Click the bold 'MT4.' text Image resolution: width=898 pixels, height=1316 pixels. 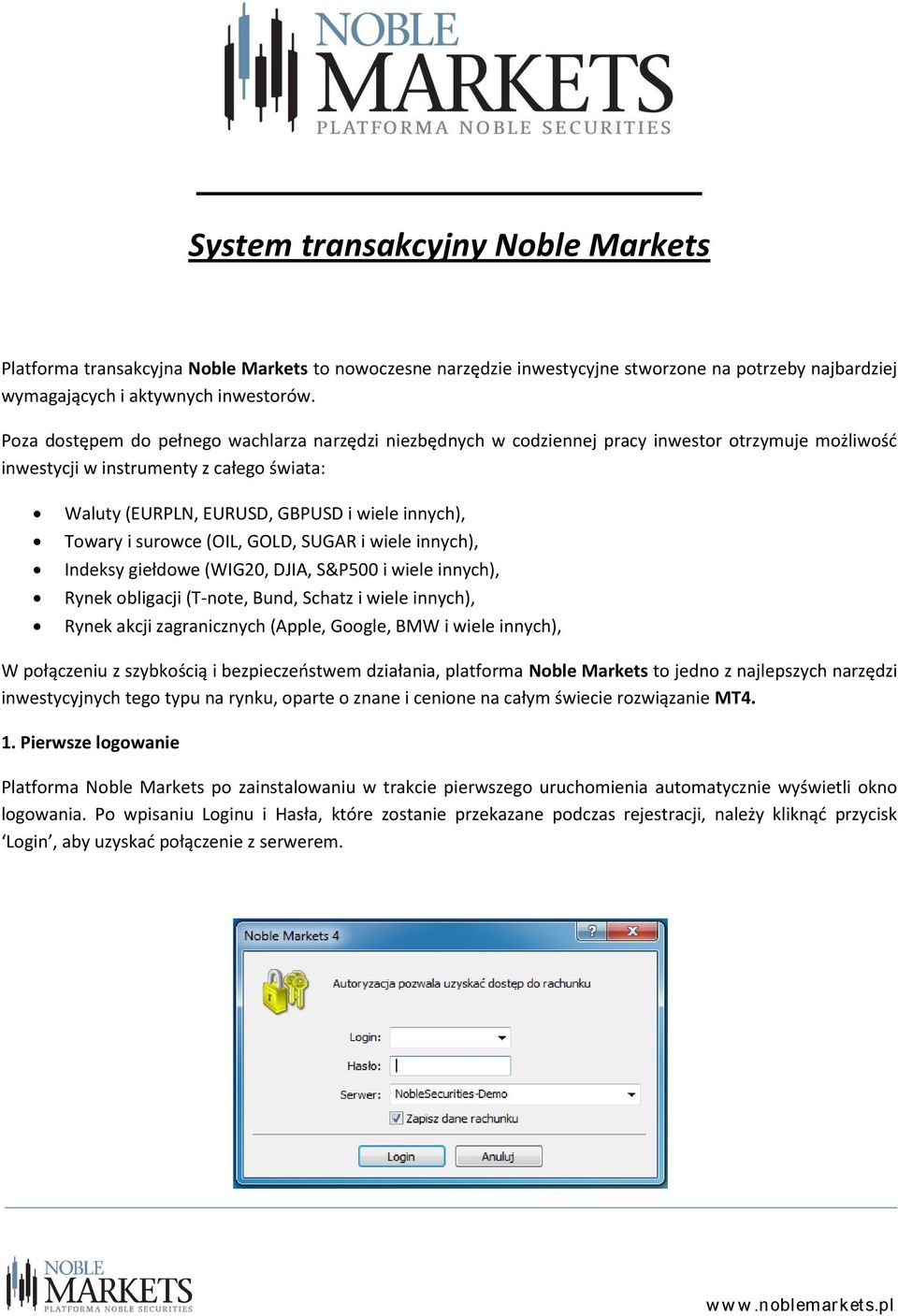point(735,698)
